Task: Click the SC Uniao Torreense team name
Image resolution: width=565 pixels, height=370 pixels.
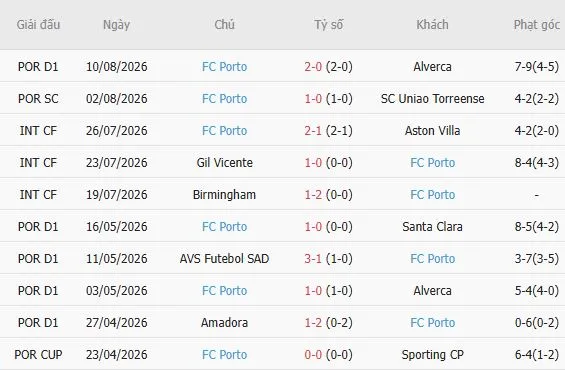Action: pos(432,99)
